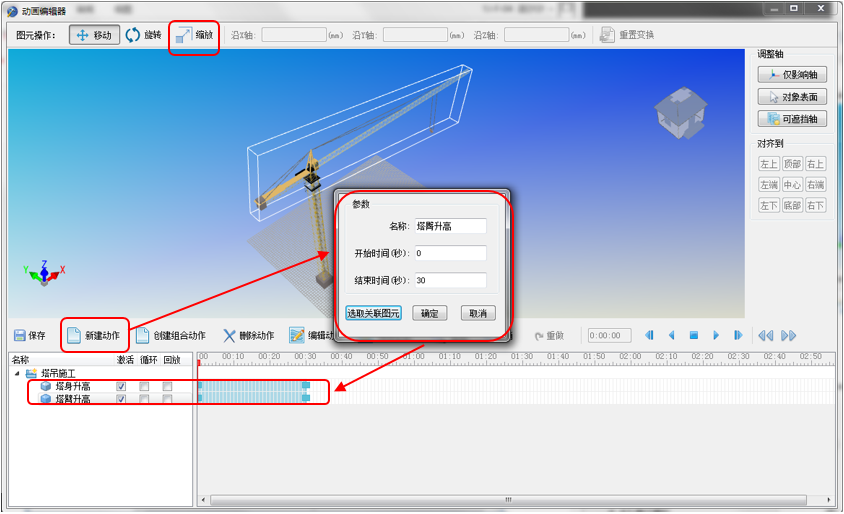Toggle 激活 checkbox for 塔身升高
This screenshot has height=514, width=844.
pyautogui.click(x=121, y=386)
